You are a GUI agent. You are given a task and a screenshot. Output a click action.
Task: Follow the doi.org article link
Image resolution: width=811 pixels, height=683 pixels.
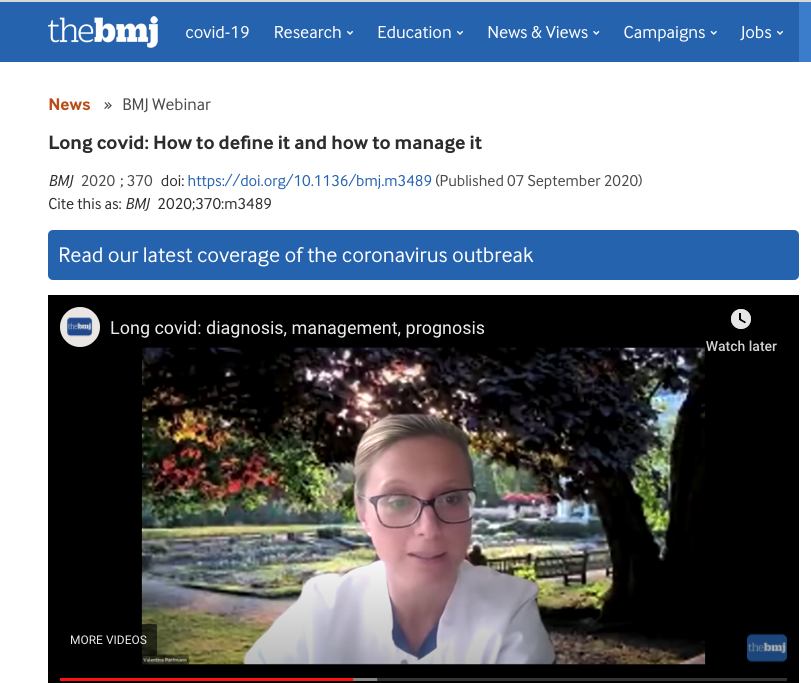click(309, 181)
